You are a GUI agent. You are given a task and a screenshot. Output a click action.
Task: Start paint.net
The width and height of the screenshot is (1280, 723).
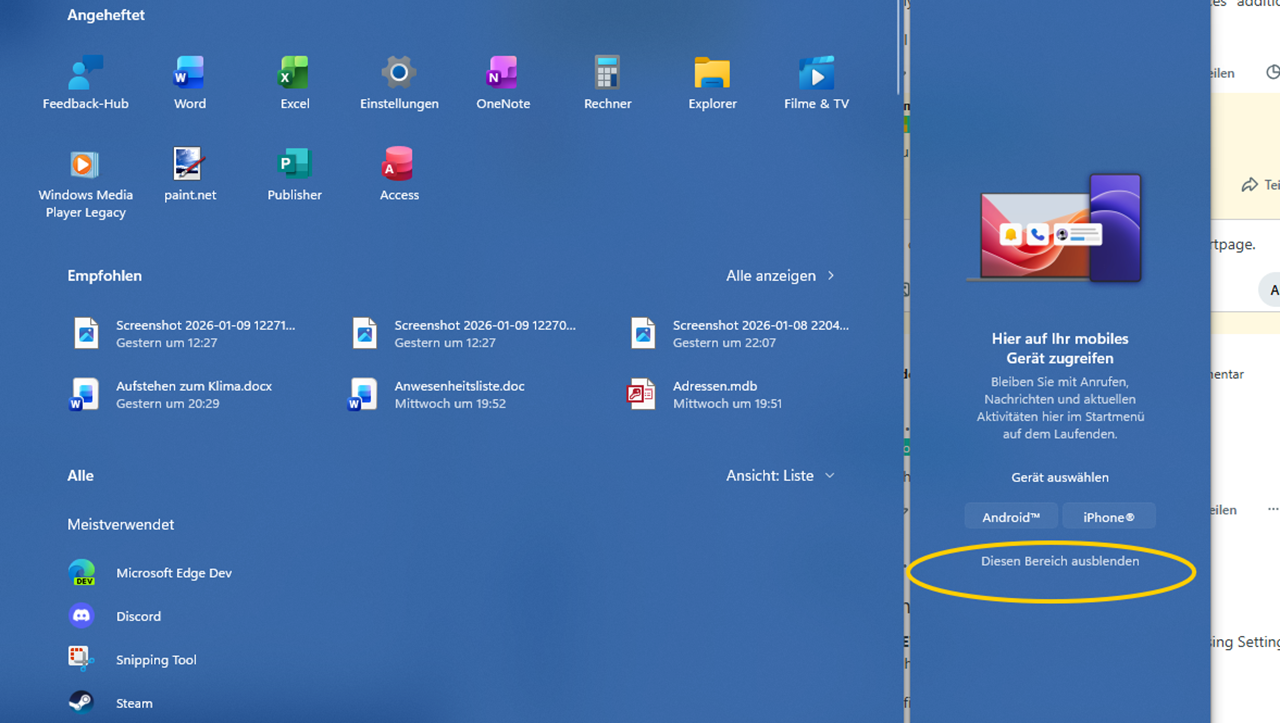click(190, 172)
